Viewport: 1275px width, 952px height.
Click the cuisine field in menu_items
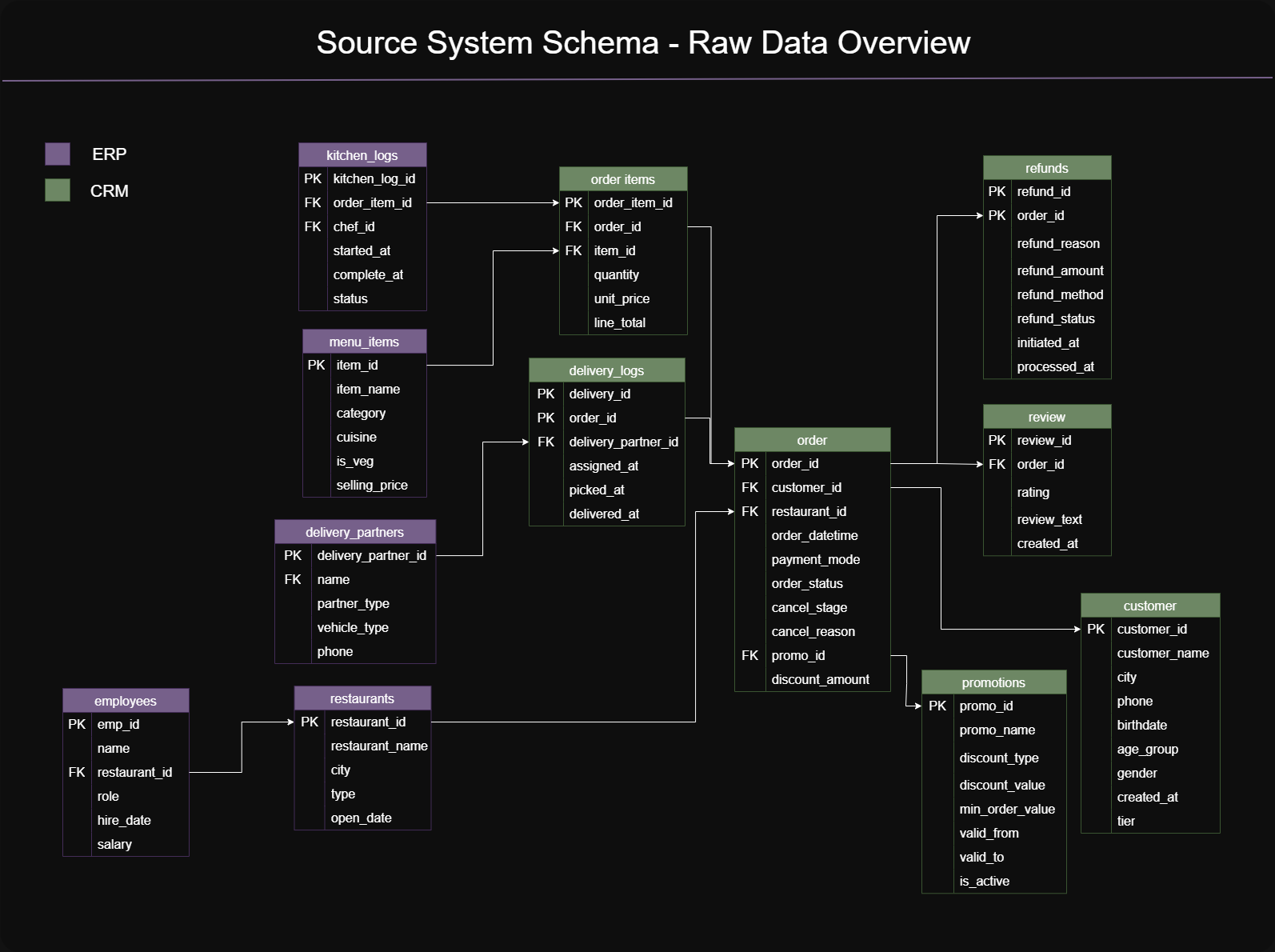click(x=357, y=437)
